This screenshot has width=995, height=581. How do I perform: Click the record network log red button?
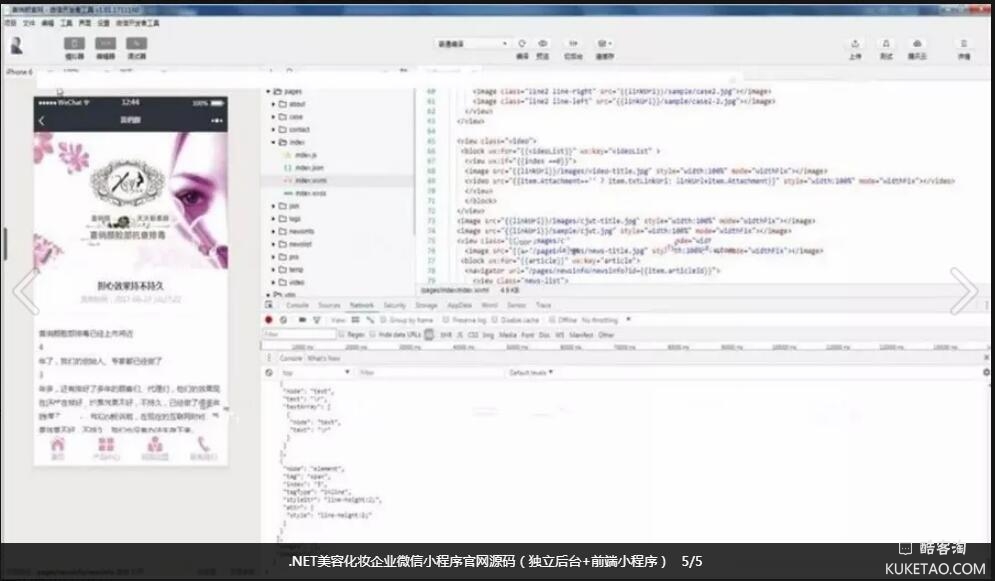[x=269, y=320]
